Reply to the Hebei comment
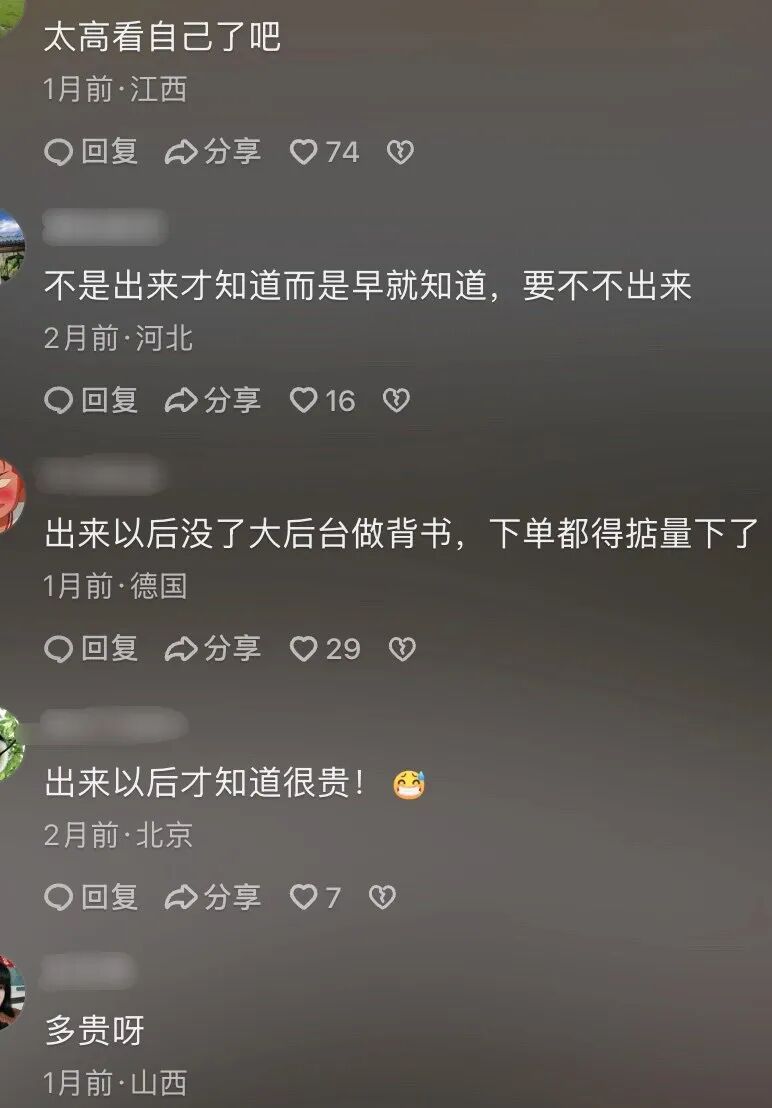This screenshot has height=1108, width=772. tap(91, 401)
